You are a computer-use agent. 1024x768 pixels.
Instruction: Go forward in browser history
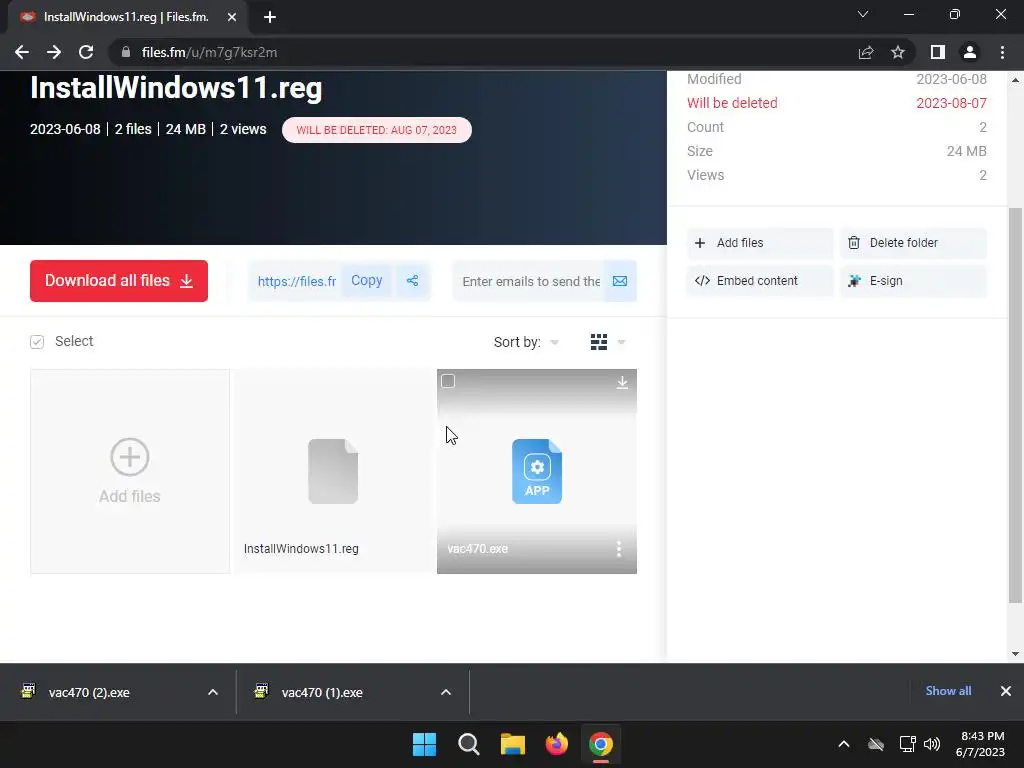click(x=54, y=52)
